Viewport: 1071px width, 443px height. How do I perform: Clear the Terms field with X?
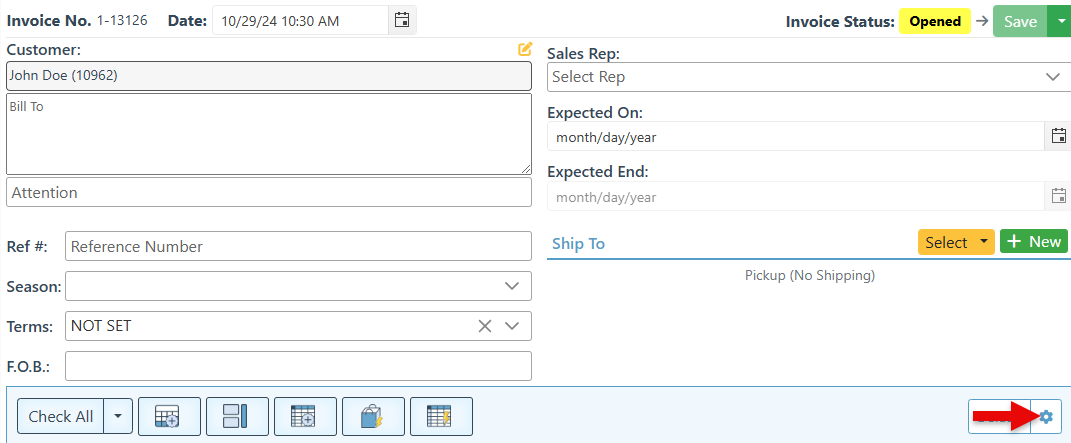tap(485, 326)
